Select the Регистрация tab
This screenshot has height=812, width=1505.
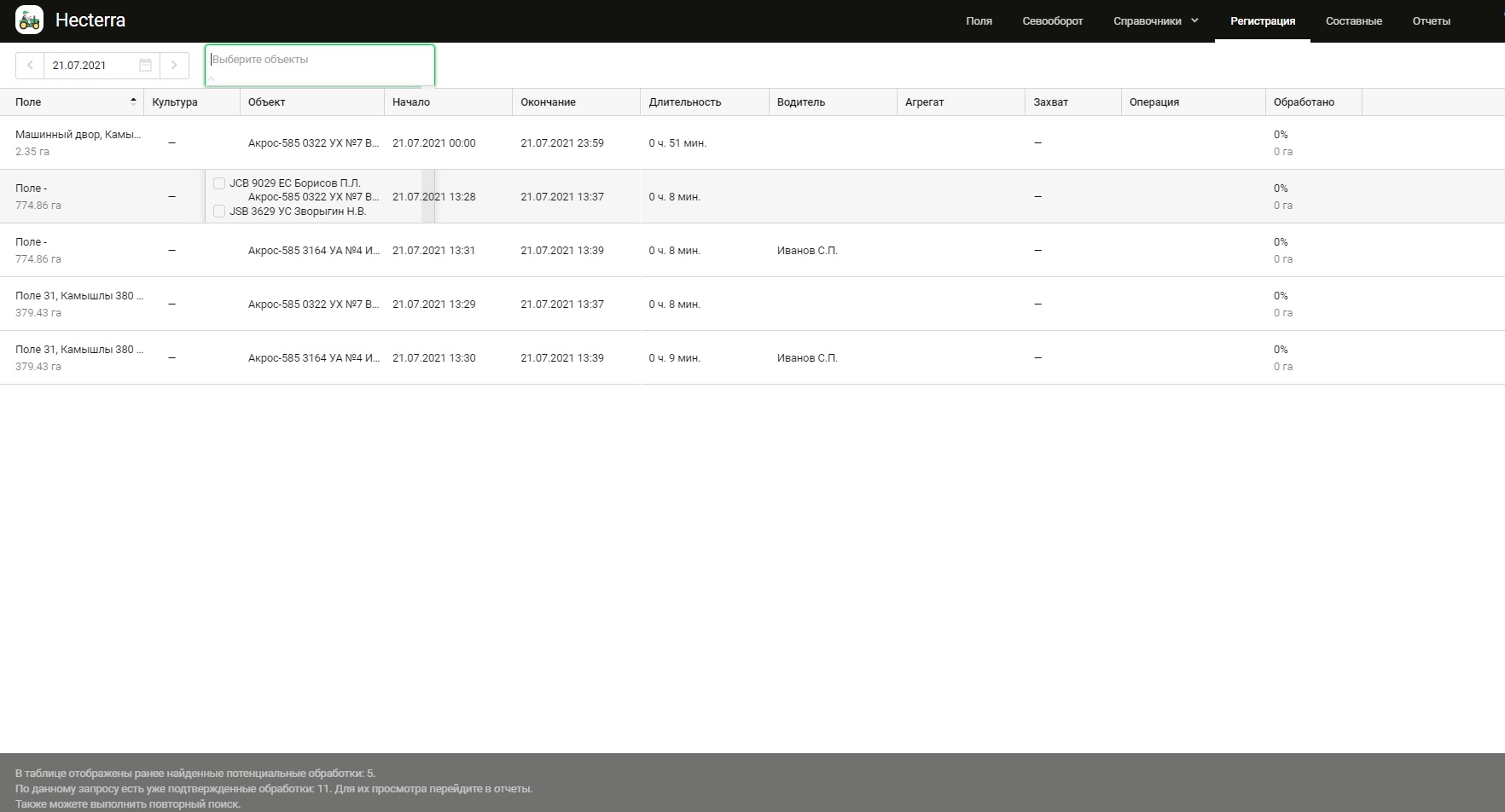click(1262, 20)
